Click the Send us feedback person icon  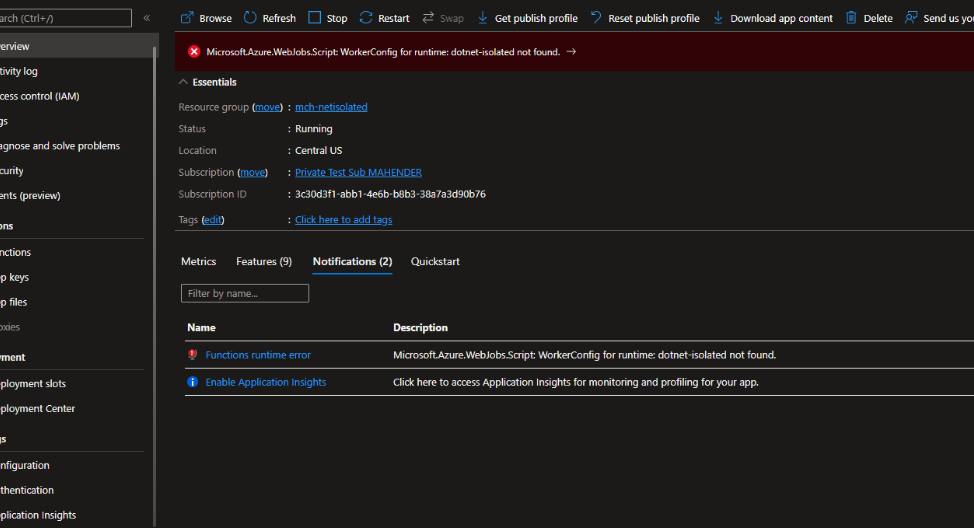pyautogui.click(x=911, y=17)
